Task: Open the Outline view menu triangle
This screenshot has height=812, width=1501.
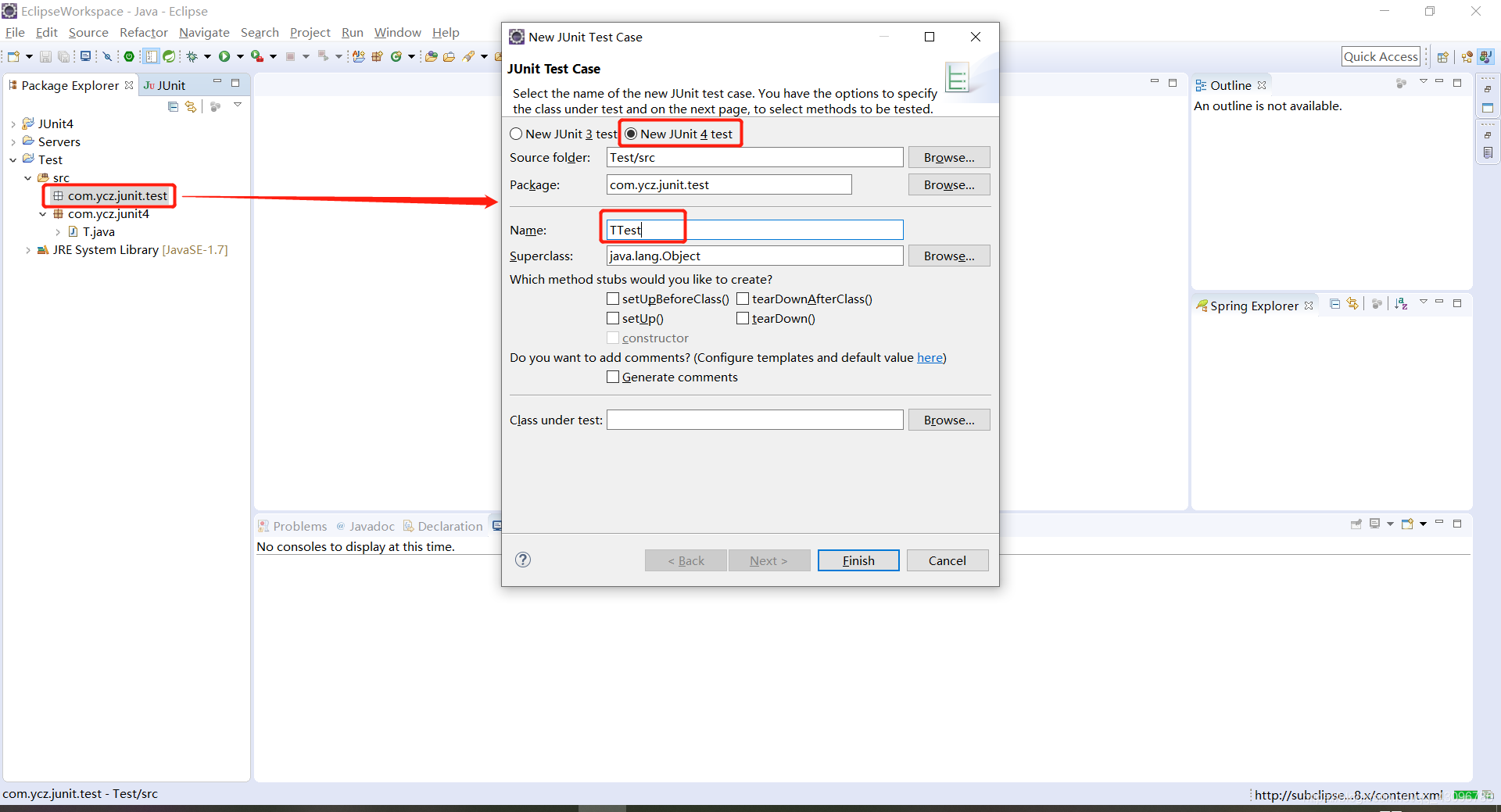Action: pyautogui.click(x=1424, y=82)
